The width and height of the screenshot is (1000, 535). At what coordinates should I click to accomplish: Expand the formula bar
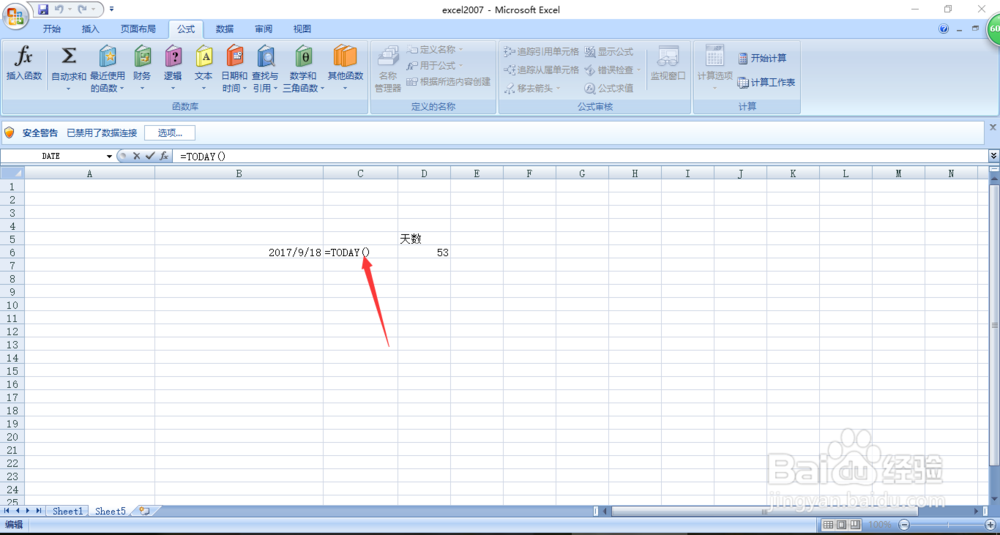tap(994, 156)
